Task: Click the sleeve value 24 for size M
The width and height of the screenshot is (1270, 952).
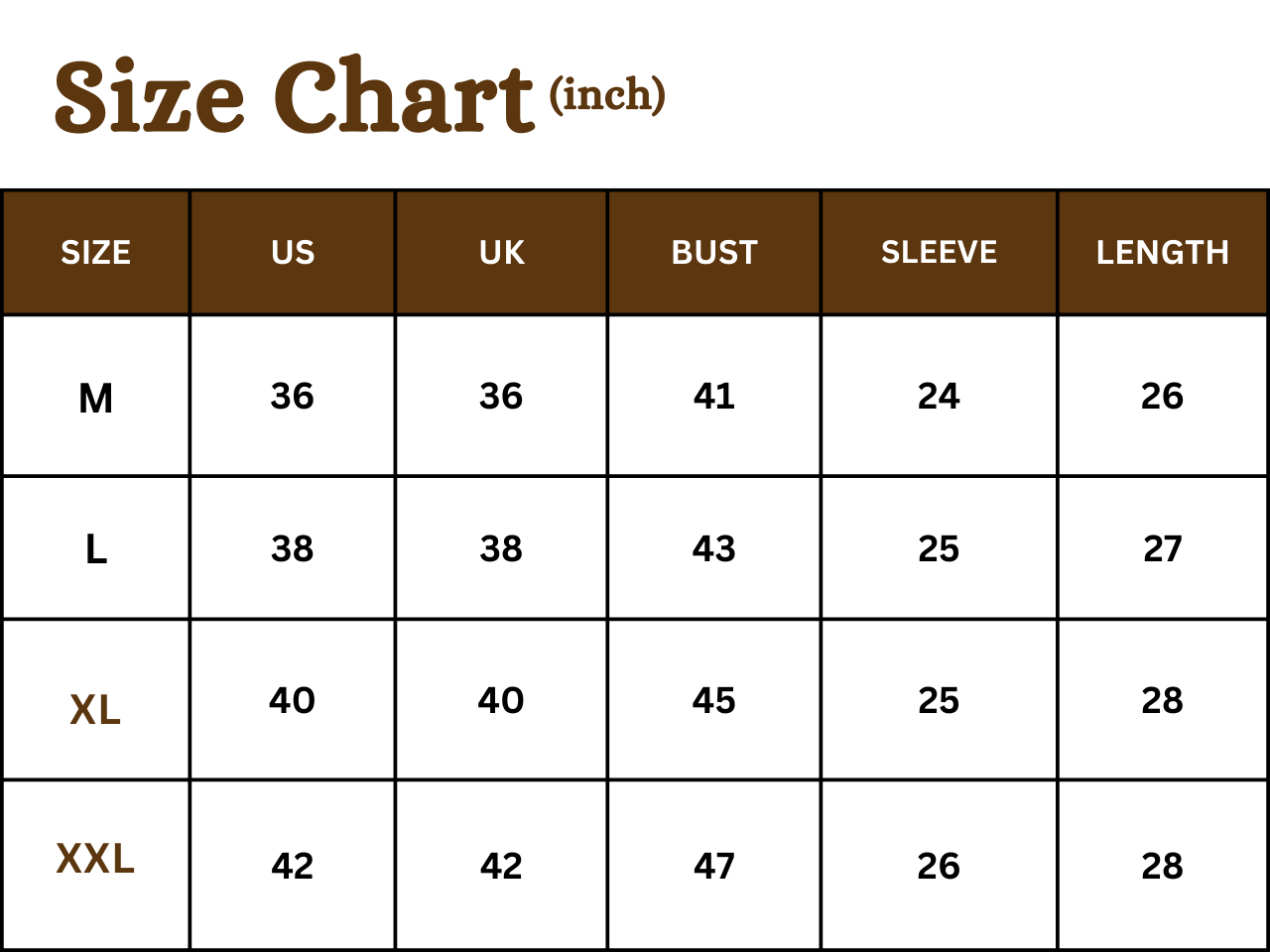Action: pyautogui.click(x=939, y=397)
